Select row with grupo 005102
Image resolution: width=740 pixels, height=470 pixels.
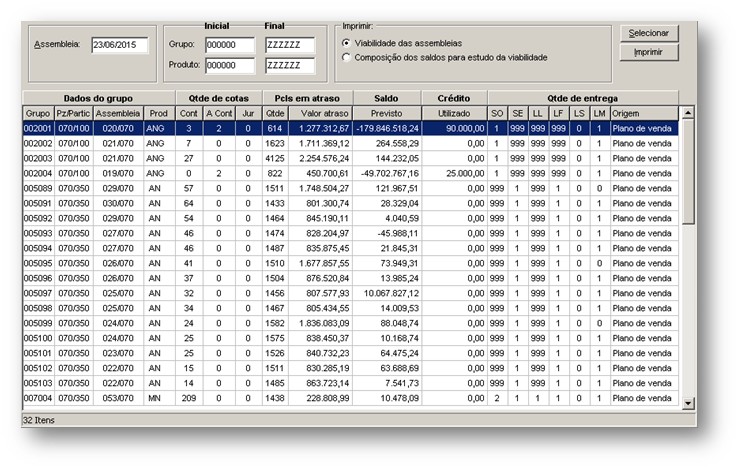point(351,368)
